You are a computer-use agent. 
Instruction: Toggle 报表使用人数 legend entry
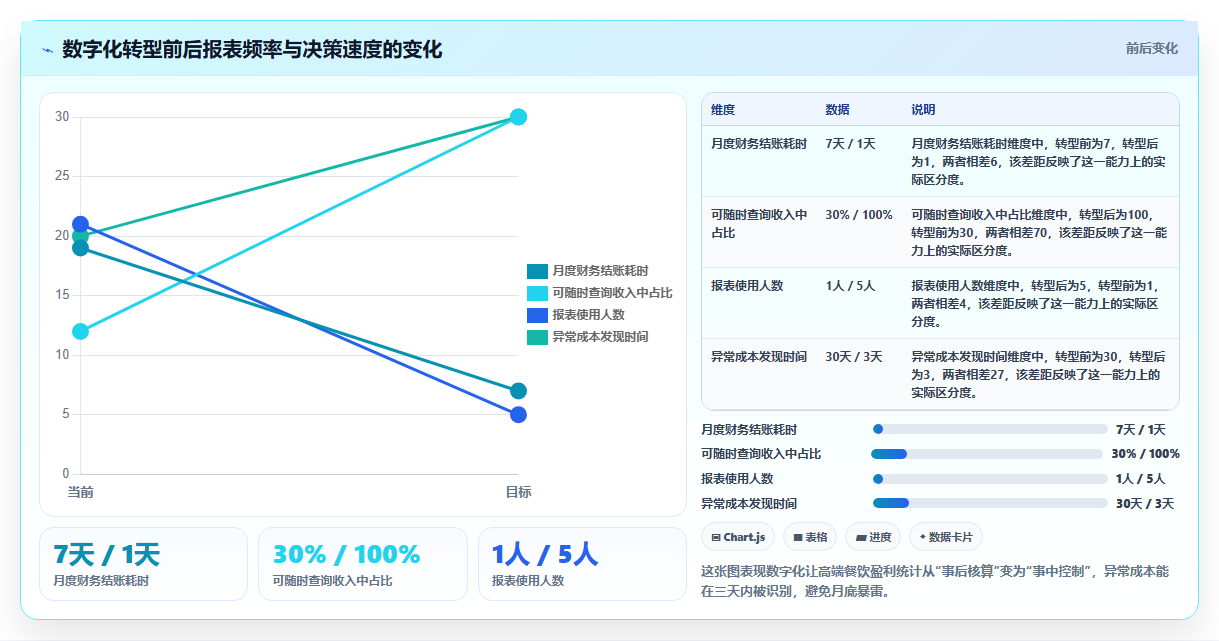tap(575, 315)
